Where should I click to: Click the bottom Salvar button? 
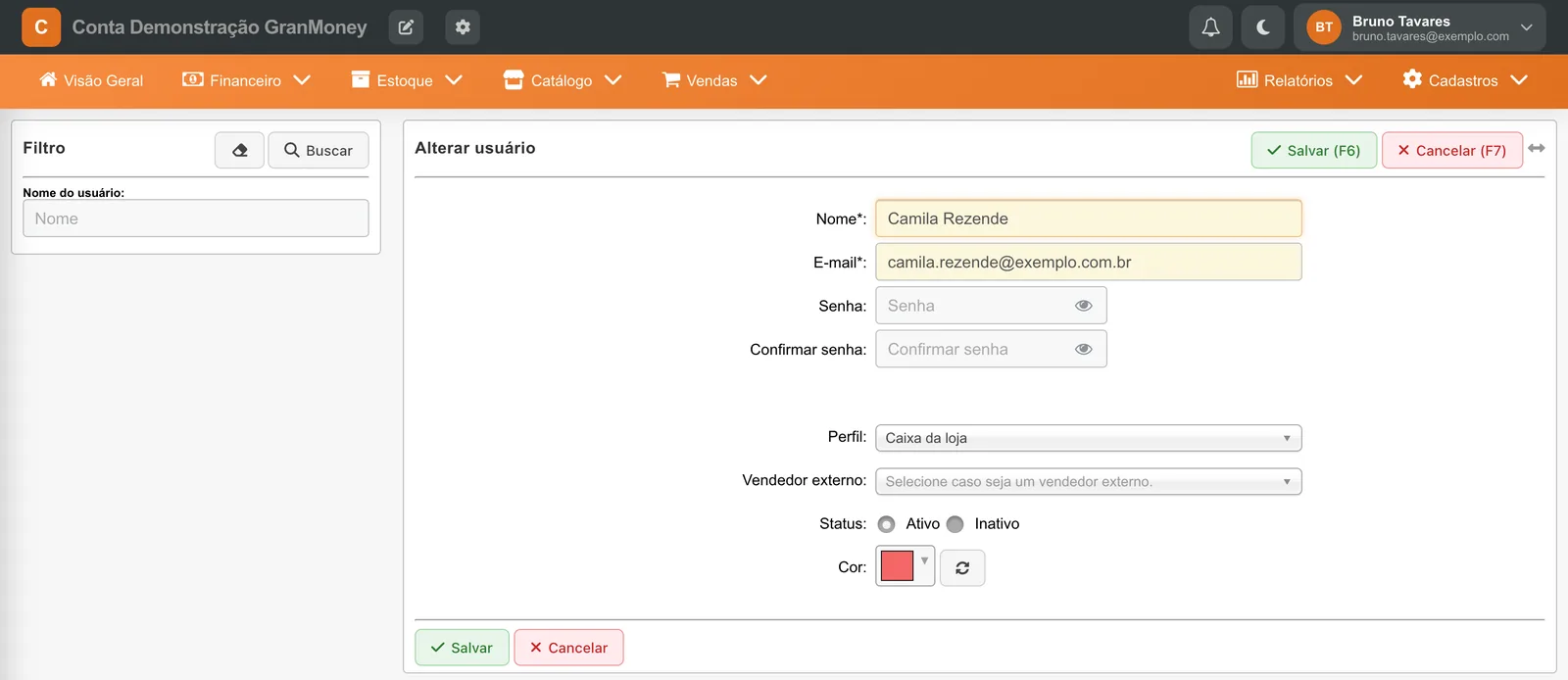[462, 648]
